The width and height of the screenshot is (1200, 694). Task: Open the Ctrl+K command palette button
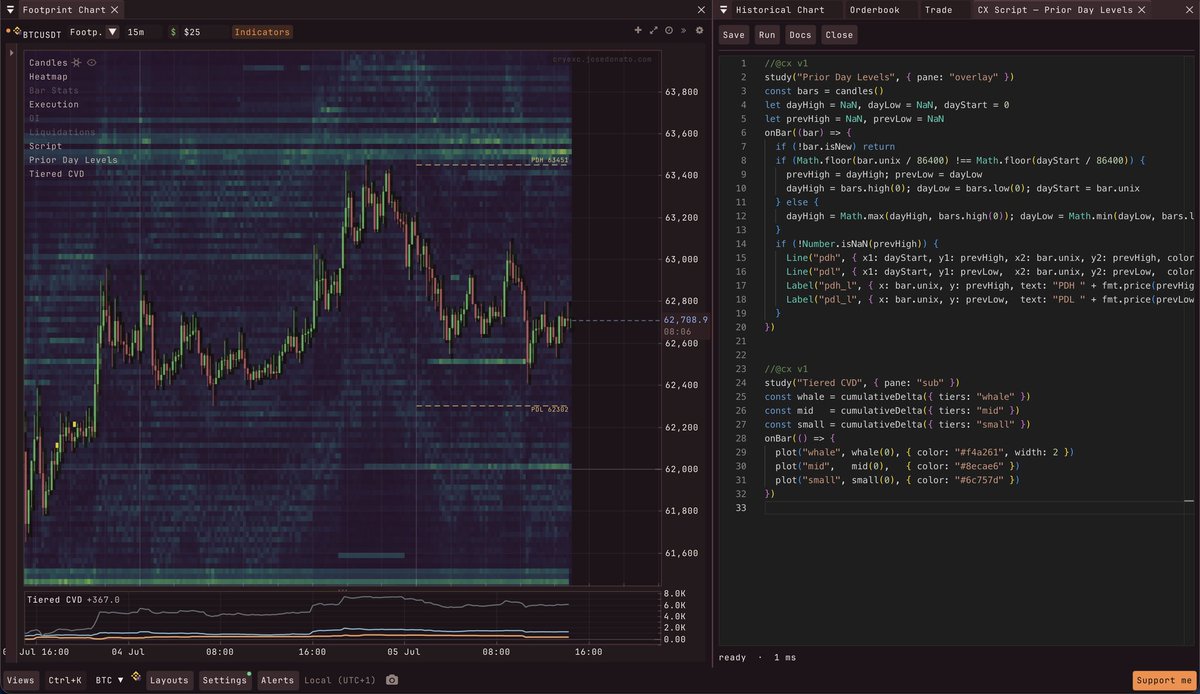coord(66,680)
